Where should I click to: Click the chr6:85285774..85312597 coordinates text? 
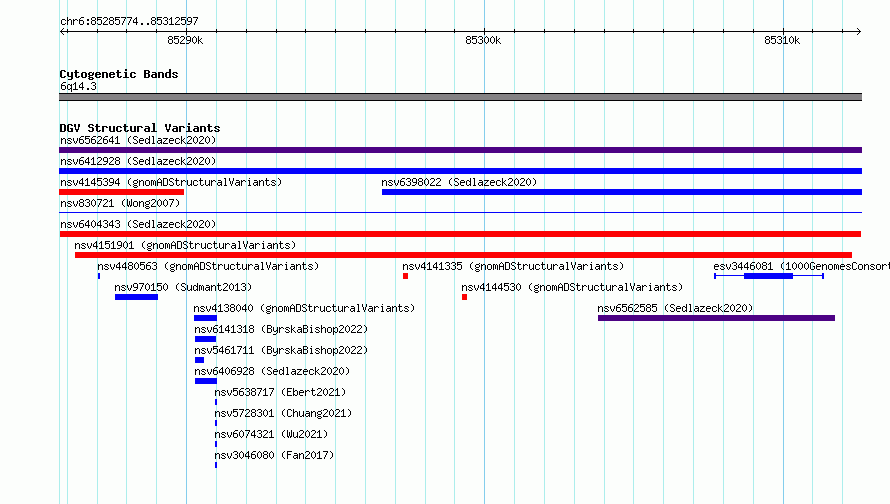tap(129, 21)
